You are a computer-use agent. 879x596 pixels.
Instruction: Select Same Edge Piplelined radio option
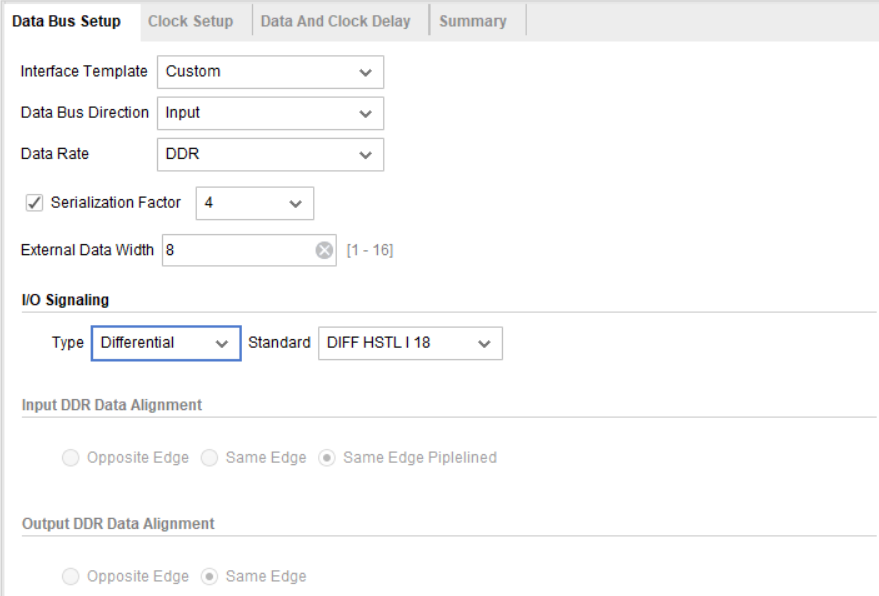pos(327,458)
